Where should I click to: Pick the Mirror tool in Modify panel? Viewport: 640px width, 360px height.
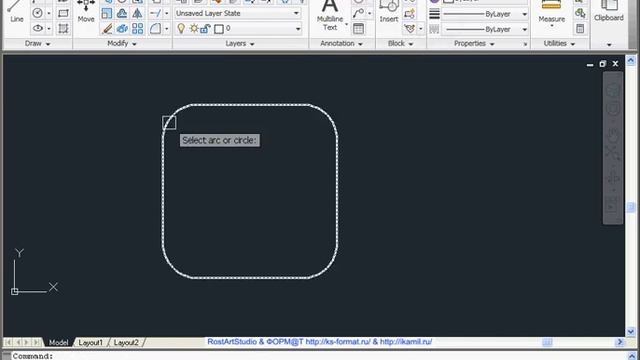[138, 13]
